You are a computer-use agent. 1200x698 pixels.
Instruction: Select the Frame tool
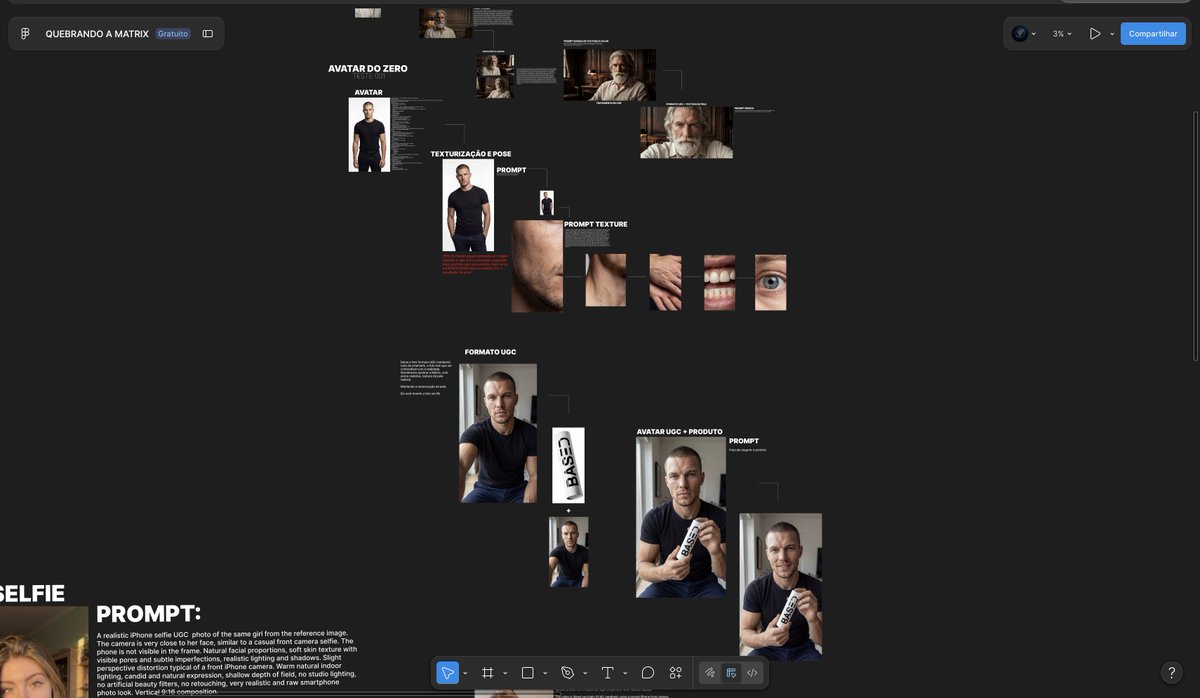488,673
